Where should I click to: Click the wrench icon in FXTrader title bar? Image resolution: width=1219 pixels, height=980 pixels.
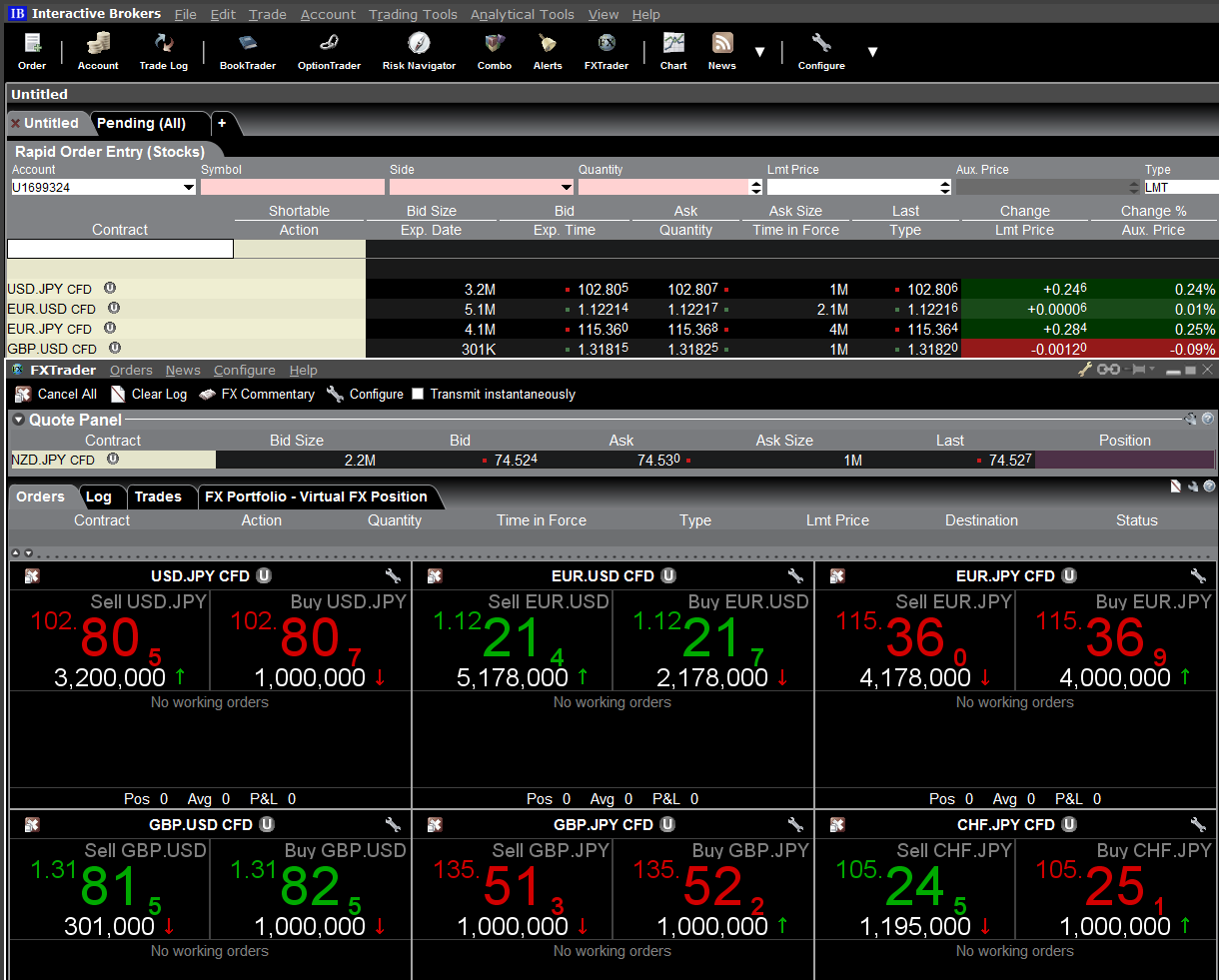pos(1085,369)
